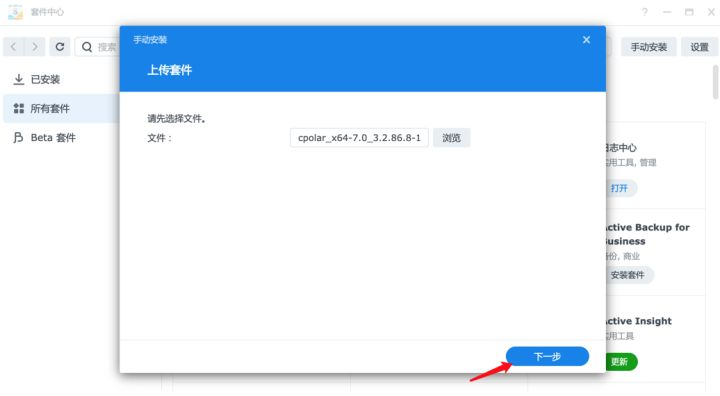Click the Next step (下一步) button
The width and height of the screenshot is (720, 396).
547,356
